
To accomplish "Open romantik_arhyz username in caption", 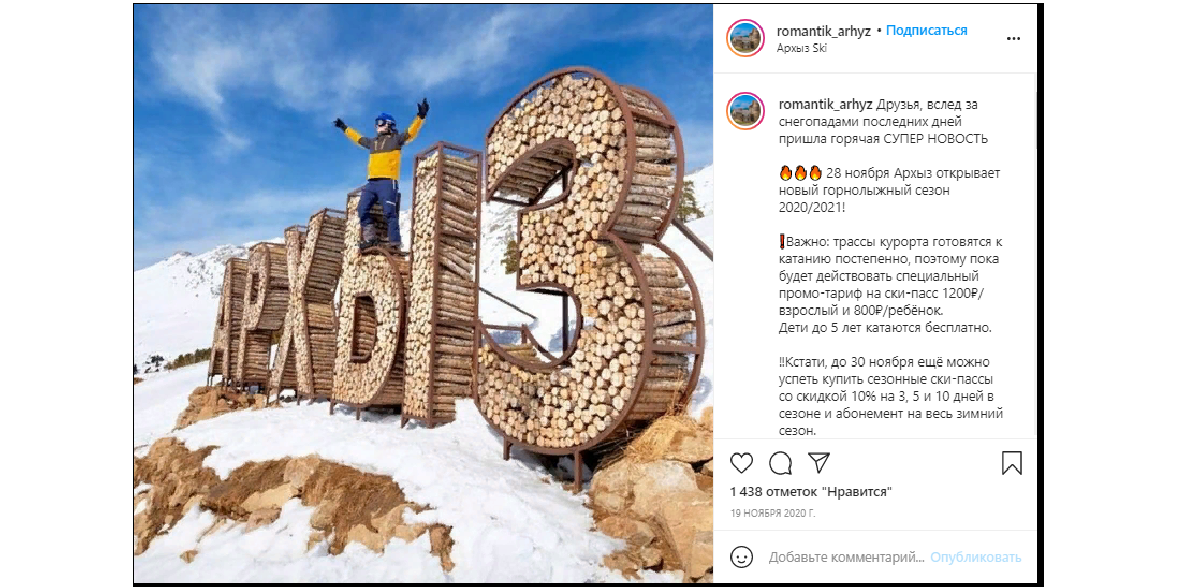I will coord(824,104).
